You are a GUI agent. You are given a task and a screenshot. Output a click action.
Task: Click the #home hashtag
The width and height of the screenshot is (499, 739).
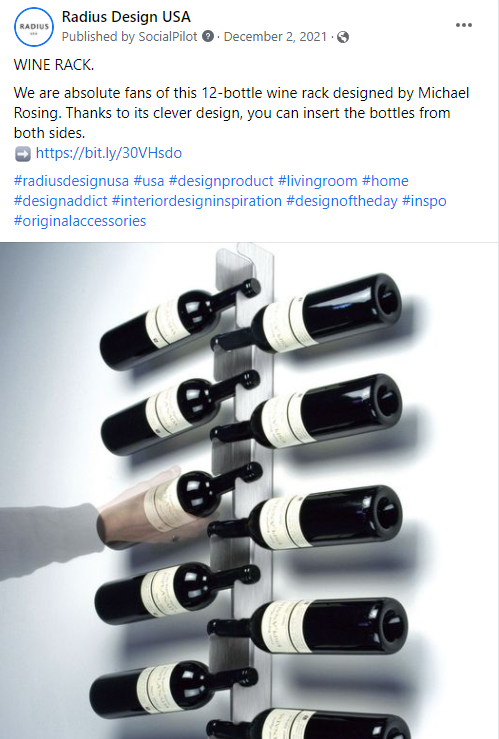[385, 181]
